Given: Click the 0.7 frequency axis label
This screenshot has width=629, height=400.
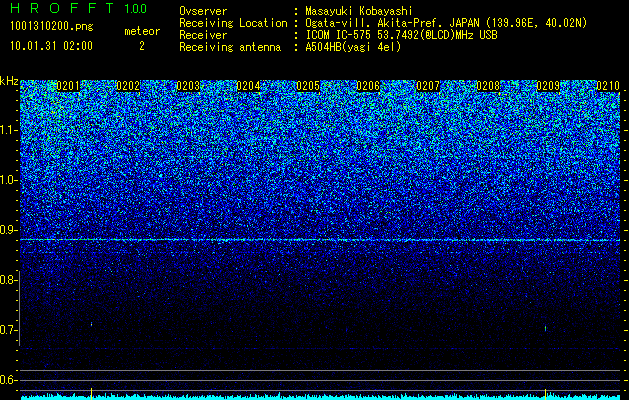Looking at the screenshot, I should click(x=6, y=330).
